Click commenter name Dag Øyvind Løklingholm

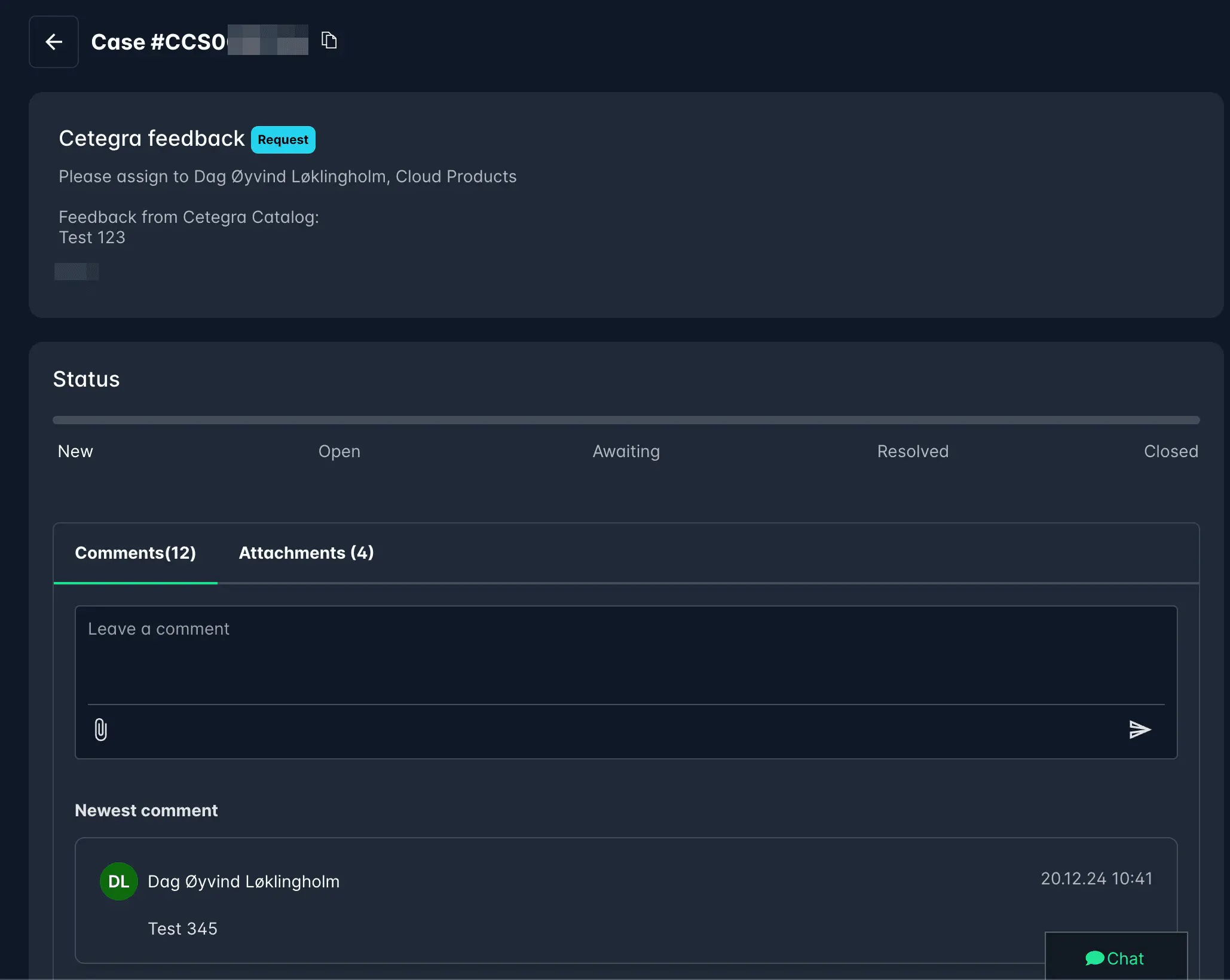(244, 881)
